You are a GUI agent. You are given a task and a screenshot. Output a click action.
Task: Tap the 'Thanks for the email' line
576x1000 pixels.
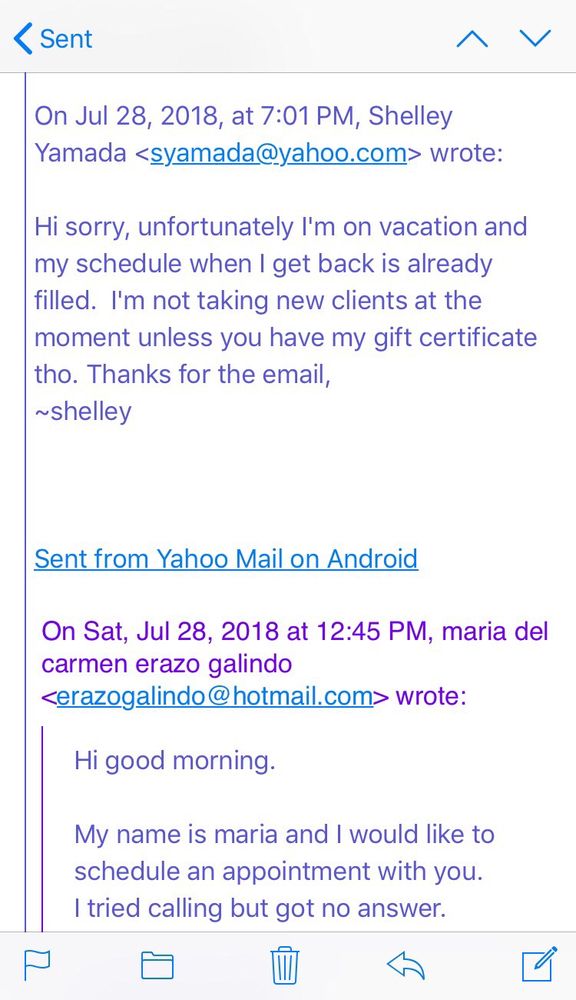tap(209, 374)
